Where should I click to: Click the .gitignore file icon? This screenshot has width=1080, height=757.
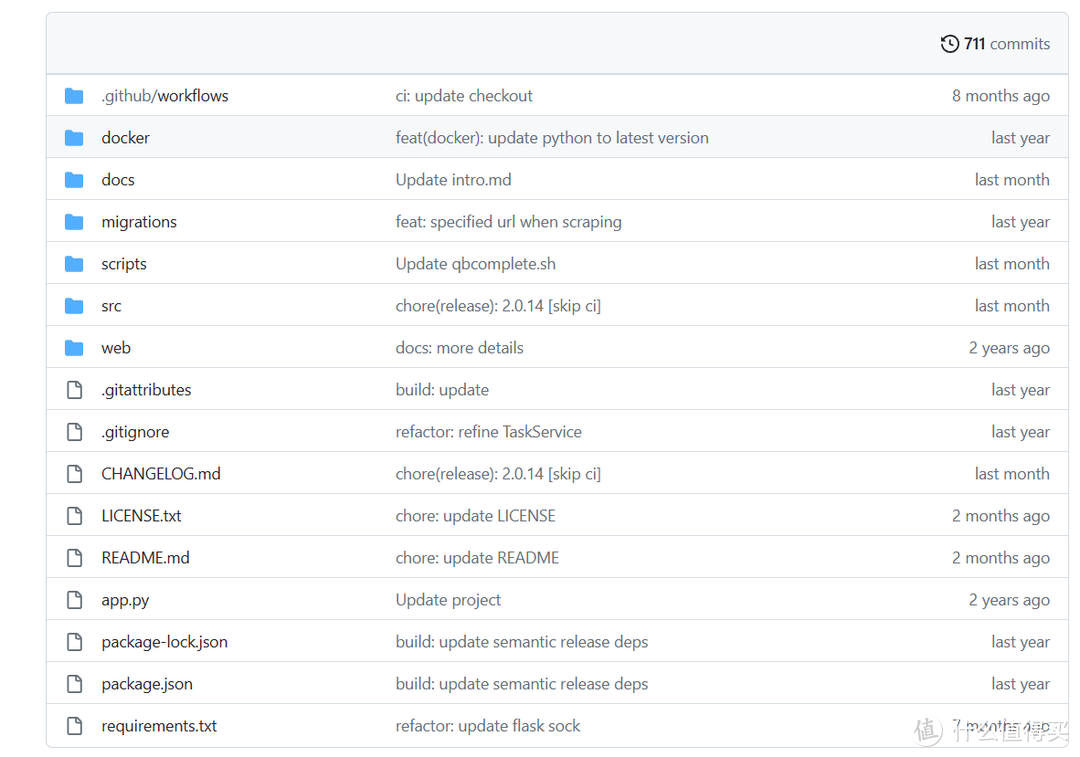[x=74, y=432]
